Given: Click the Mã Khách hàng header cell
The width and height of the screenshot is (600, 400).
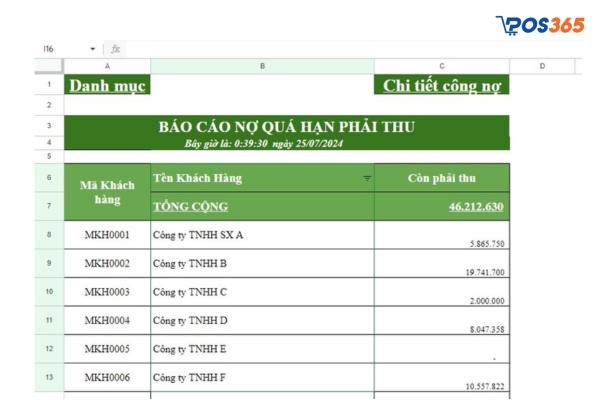Looking at the screenshot, I should 108,192.
